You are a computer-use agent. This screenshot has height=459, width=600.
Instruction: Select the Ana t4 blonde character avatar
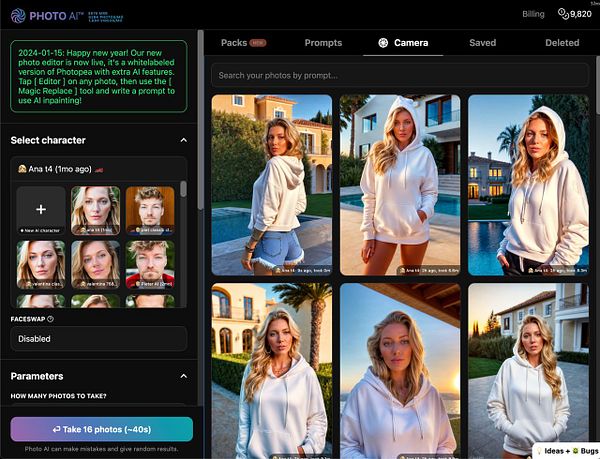(95, 210)
